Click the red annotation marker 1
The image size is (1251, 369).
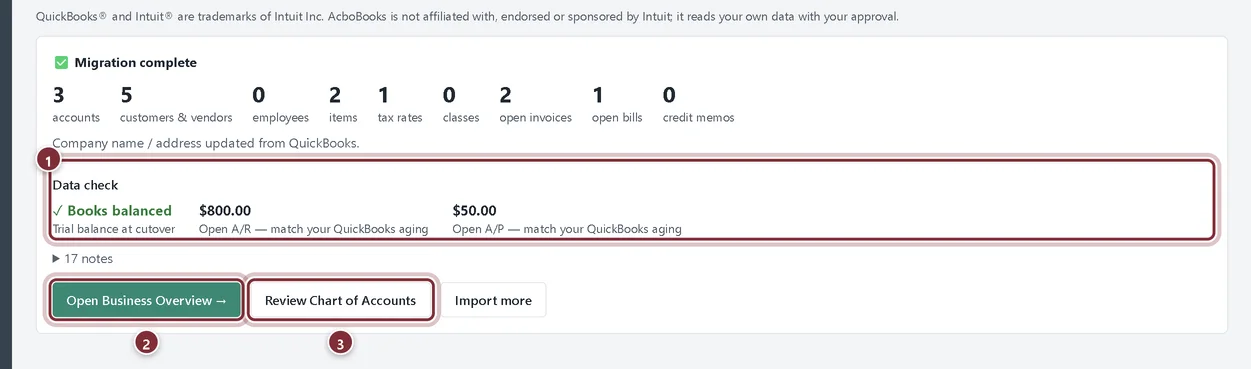[47, 158]
